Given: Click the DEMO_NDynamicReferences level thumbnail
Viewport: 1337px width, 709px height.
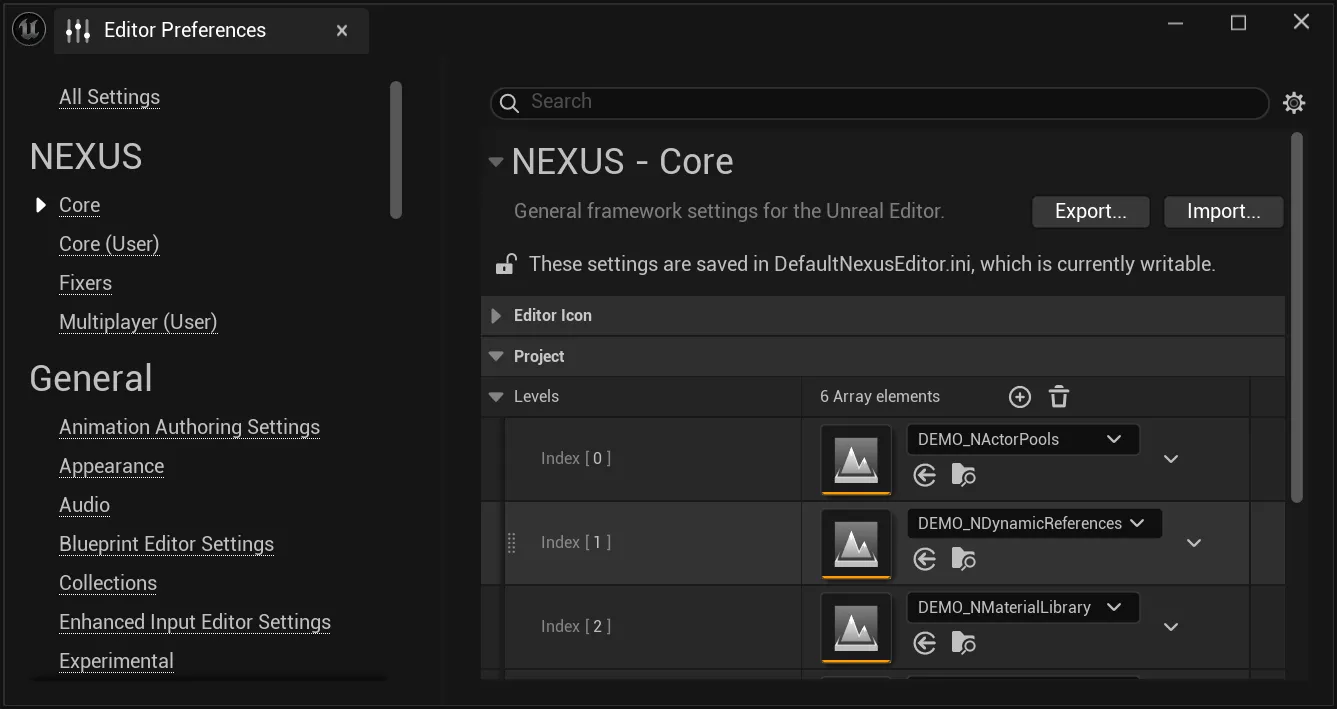Looking at the screenshot, I should click(x=856, y=542).
